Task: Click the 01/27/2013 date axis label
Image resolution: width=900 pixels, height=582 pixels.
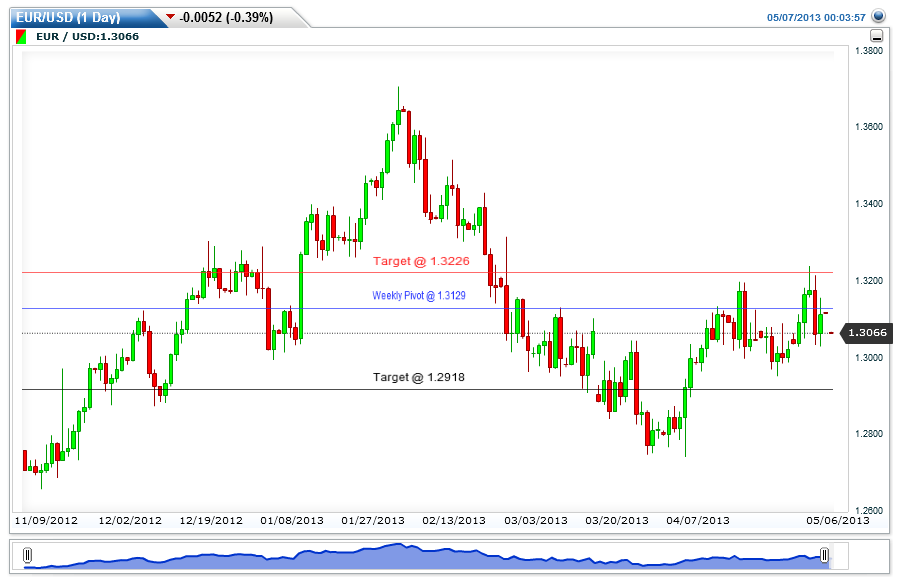Action: pyautogui.click(x=373, y=521)
